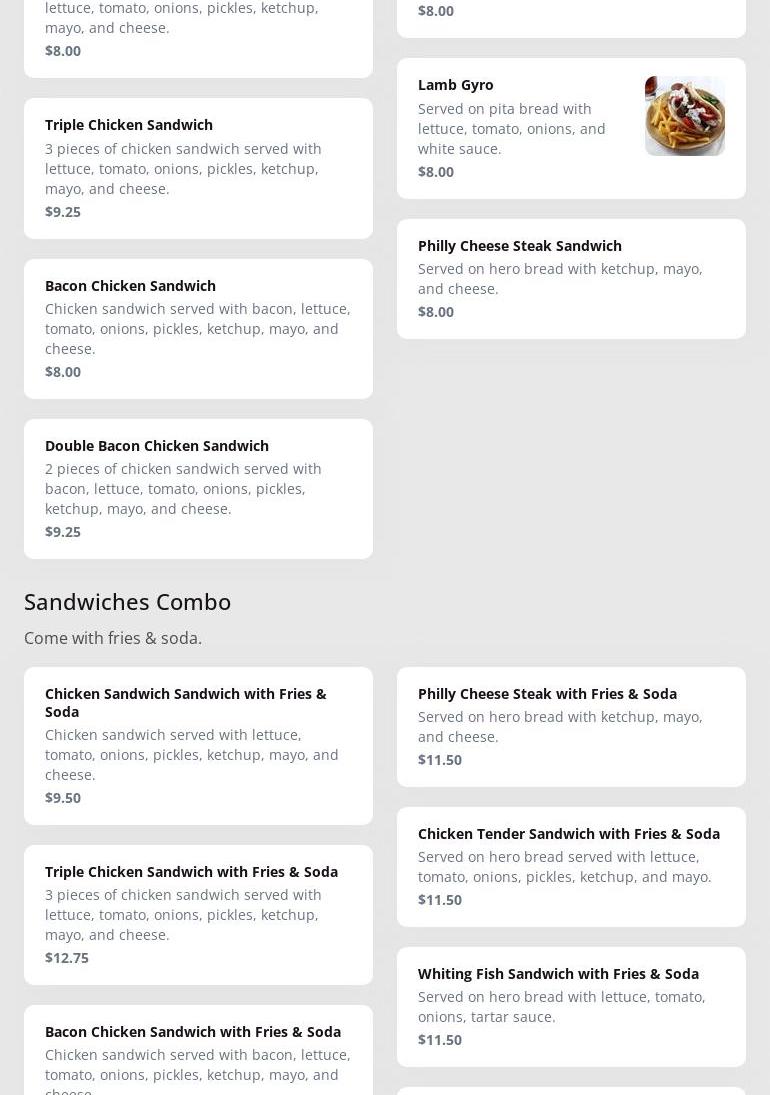Select the Lamb Gyro title
This screenshot has width=770, height=1095.
pos(456,85)
